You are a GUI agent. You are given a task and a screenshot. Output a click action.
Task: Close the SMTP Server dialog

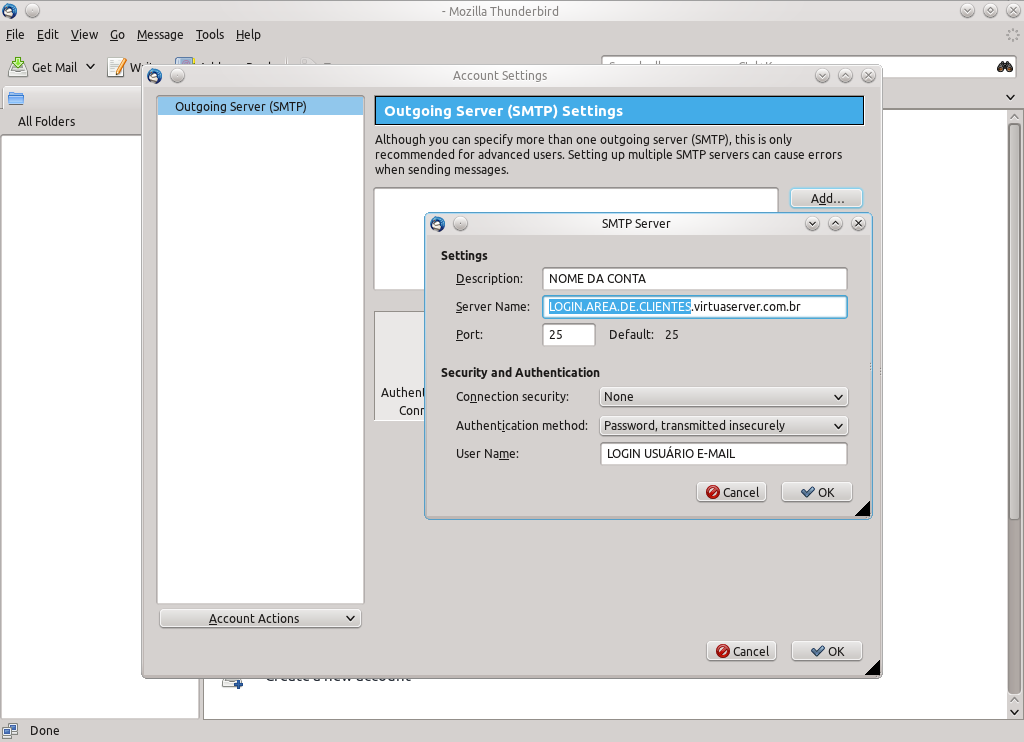coord(858,224)
